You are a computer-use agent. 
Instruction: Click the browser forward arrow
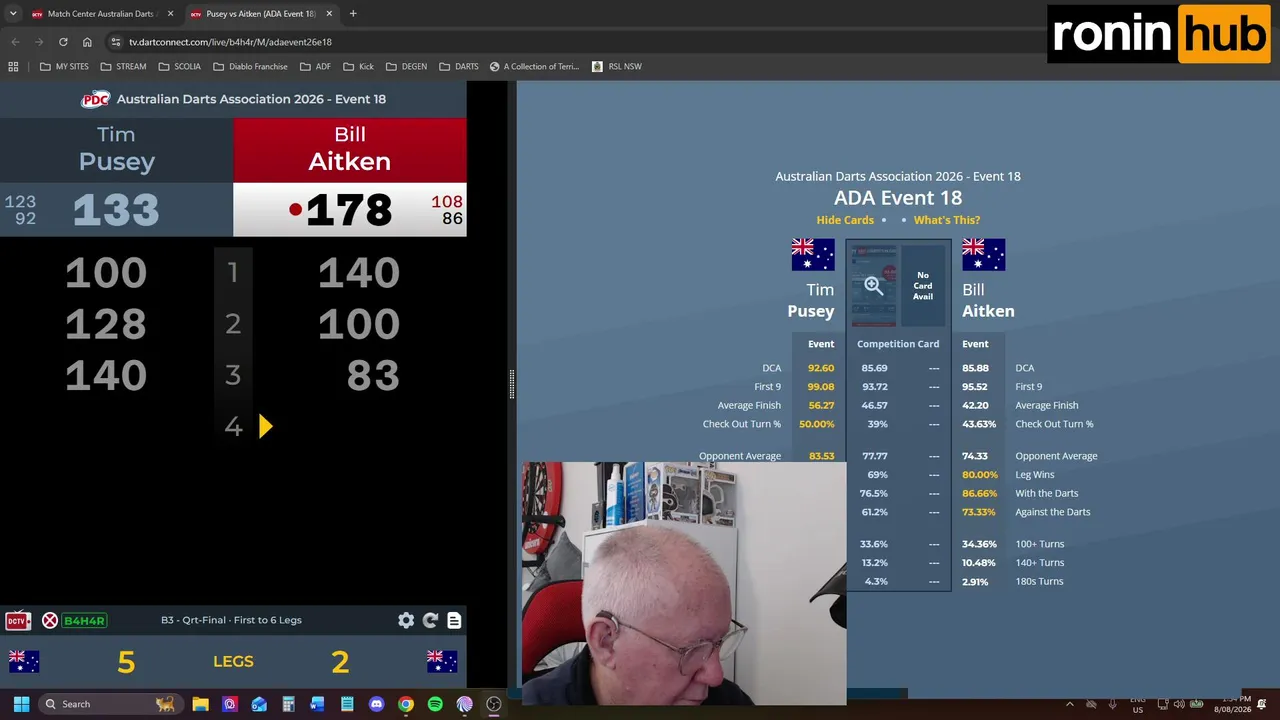pos(39,42)
